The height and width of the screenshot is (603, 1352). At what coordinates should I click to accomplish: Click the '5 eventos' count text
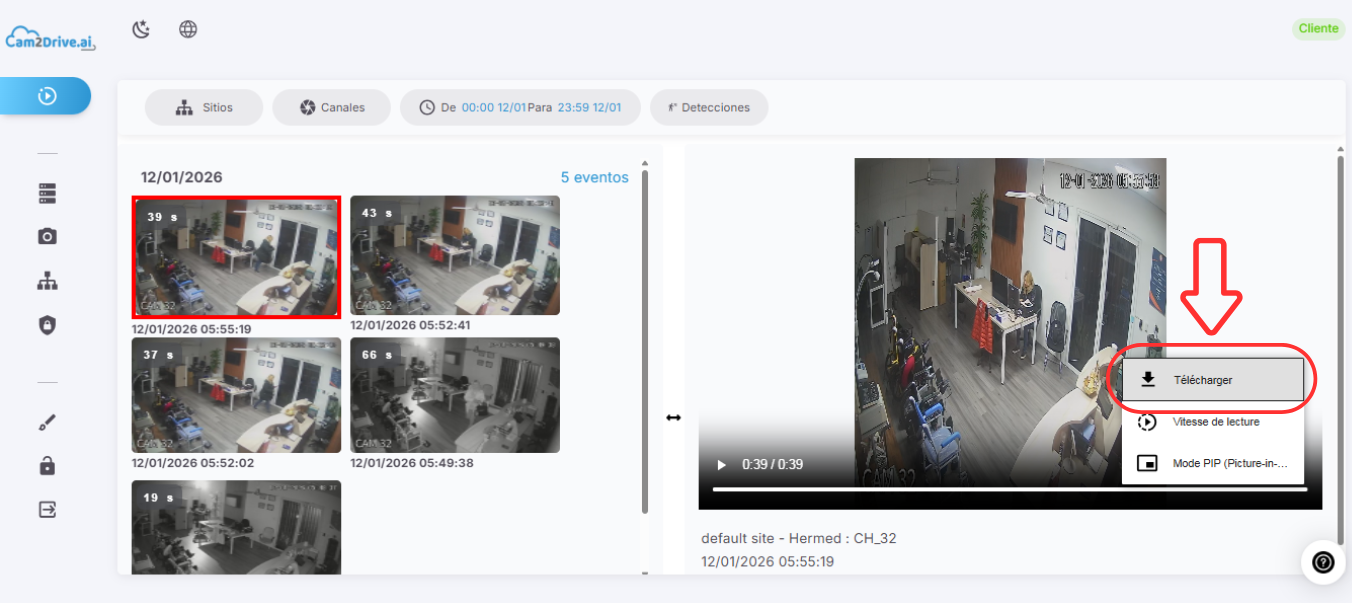(594, 177)
